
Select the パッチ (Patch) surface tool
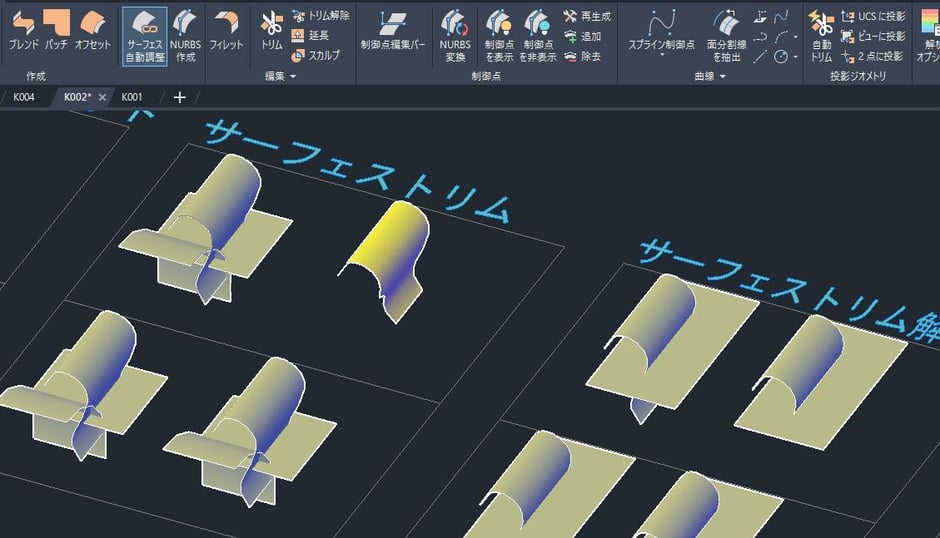(x=56, y=29)
